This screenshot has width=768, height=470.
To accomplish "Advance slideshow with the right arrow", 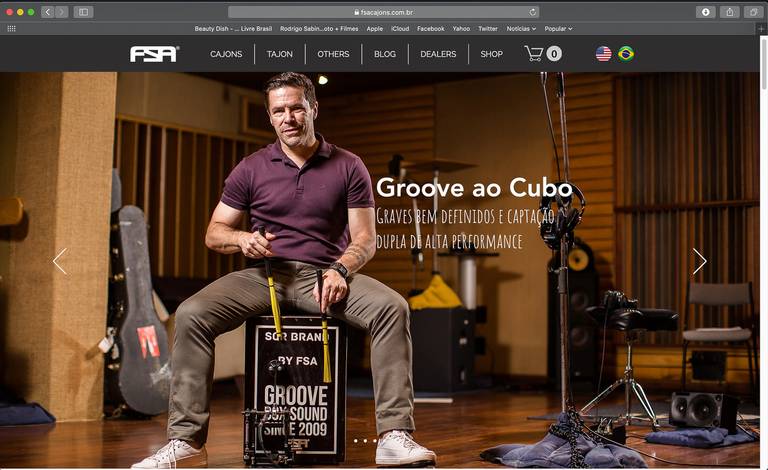I will tap(699, 261).
